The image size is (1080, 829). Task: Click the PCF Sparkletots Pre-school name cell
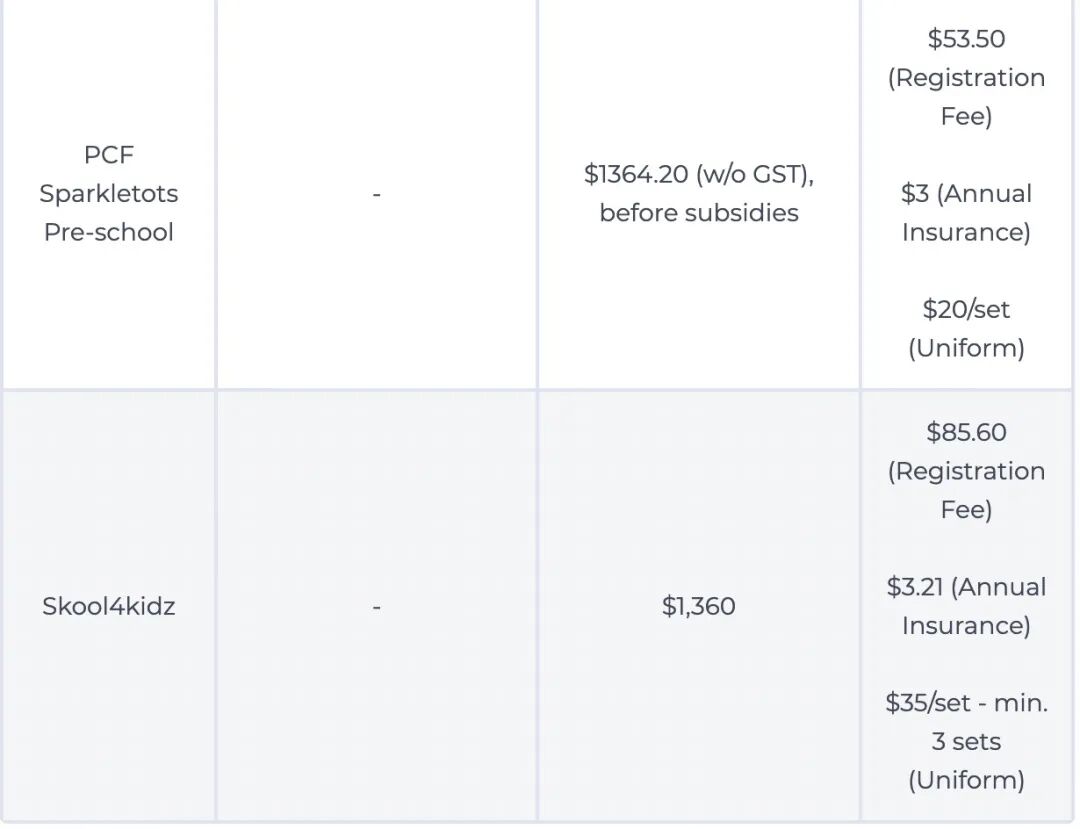coord(108,193)
